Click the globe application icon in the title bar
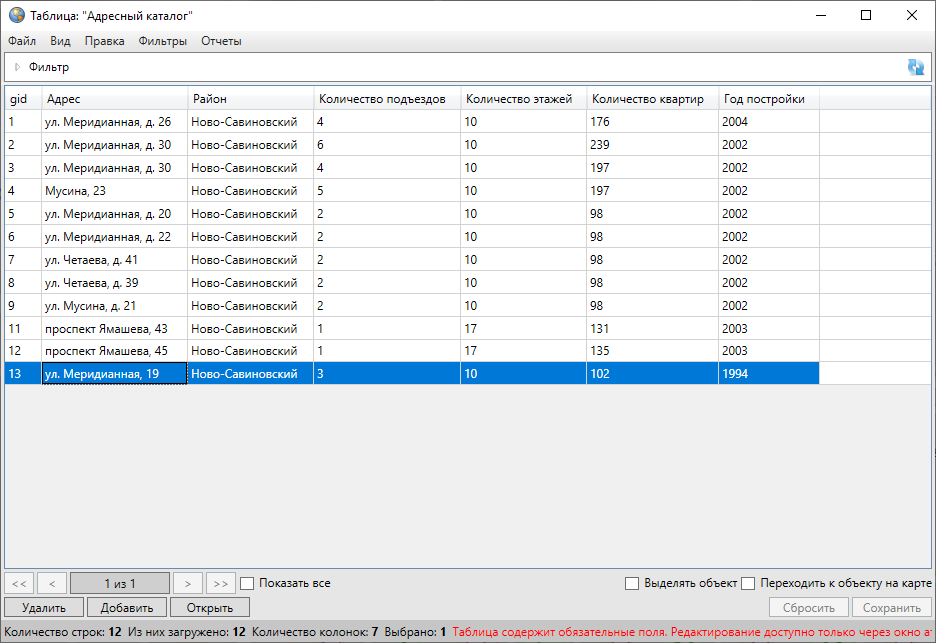This screenshot has width=936, height=643. 17,15
